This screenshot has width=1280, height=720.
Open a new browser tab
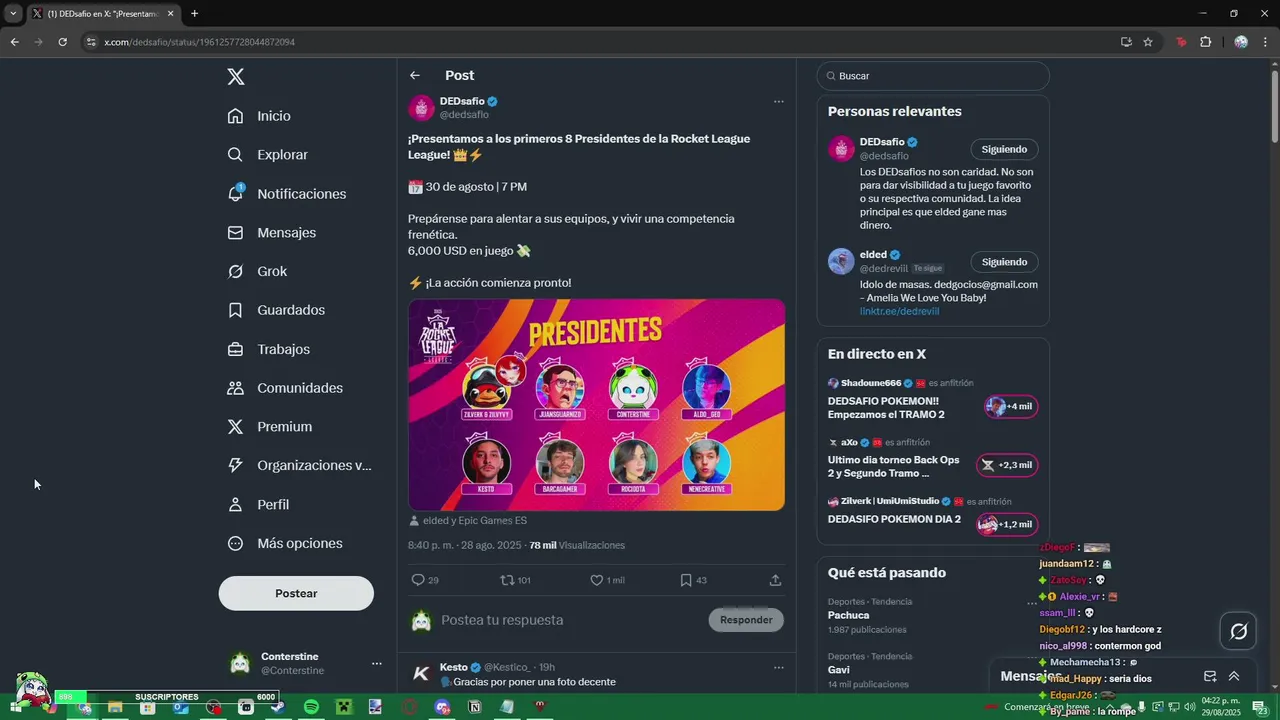click(x=194, y=13)
